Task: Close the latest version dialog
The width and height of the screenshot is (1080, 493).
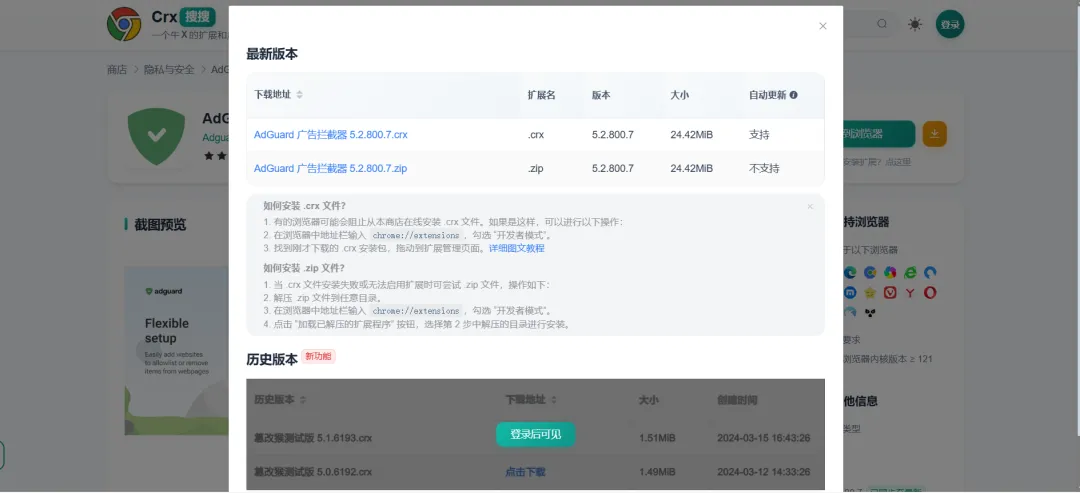Action: coord(822,26)
